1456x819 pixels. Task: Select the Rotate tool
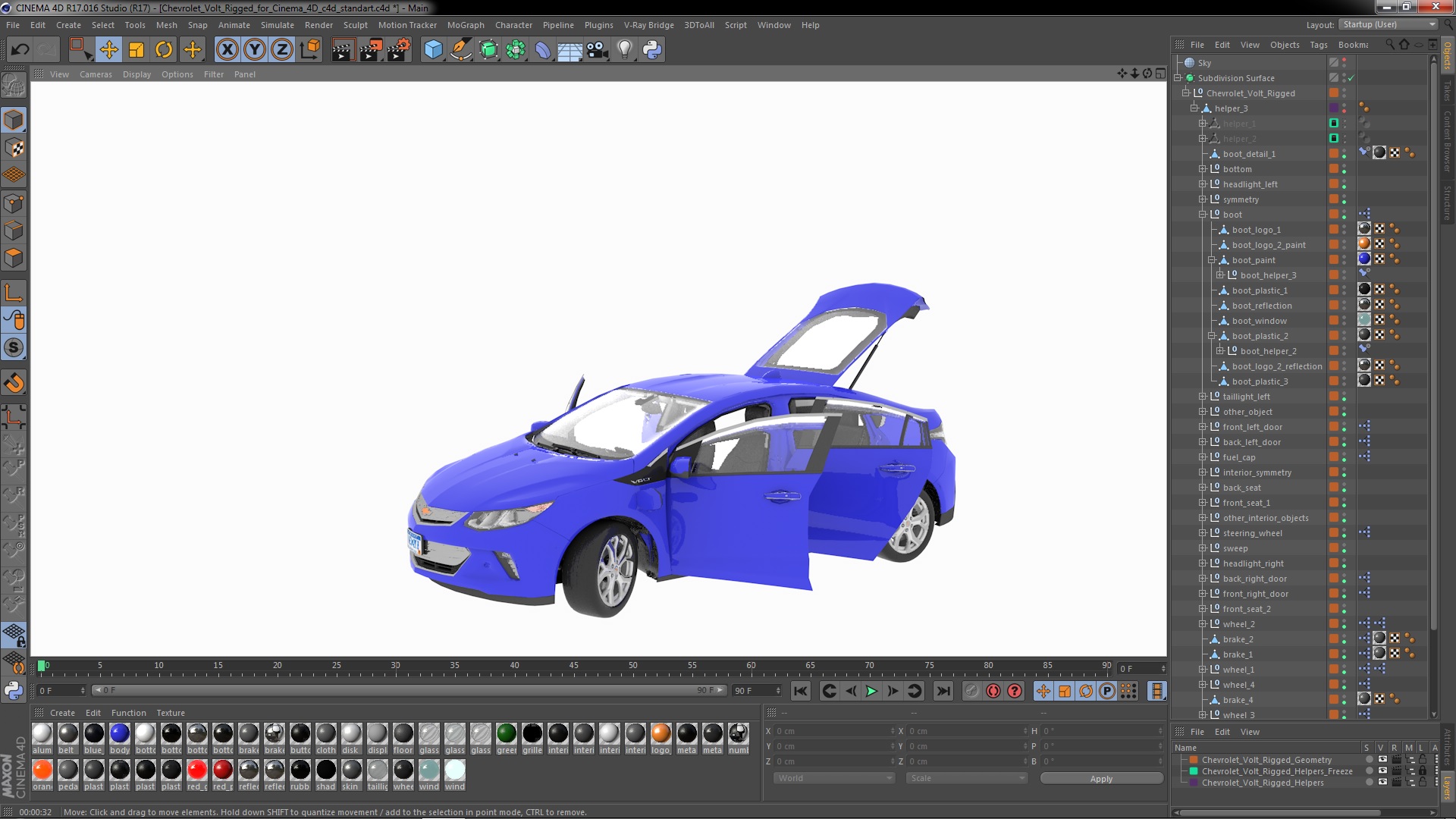tap(164, 50)
